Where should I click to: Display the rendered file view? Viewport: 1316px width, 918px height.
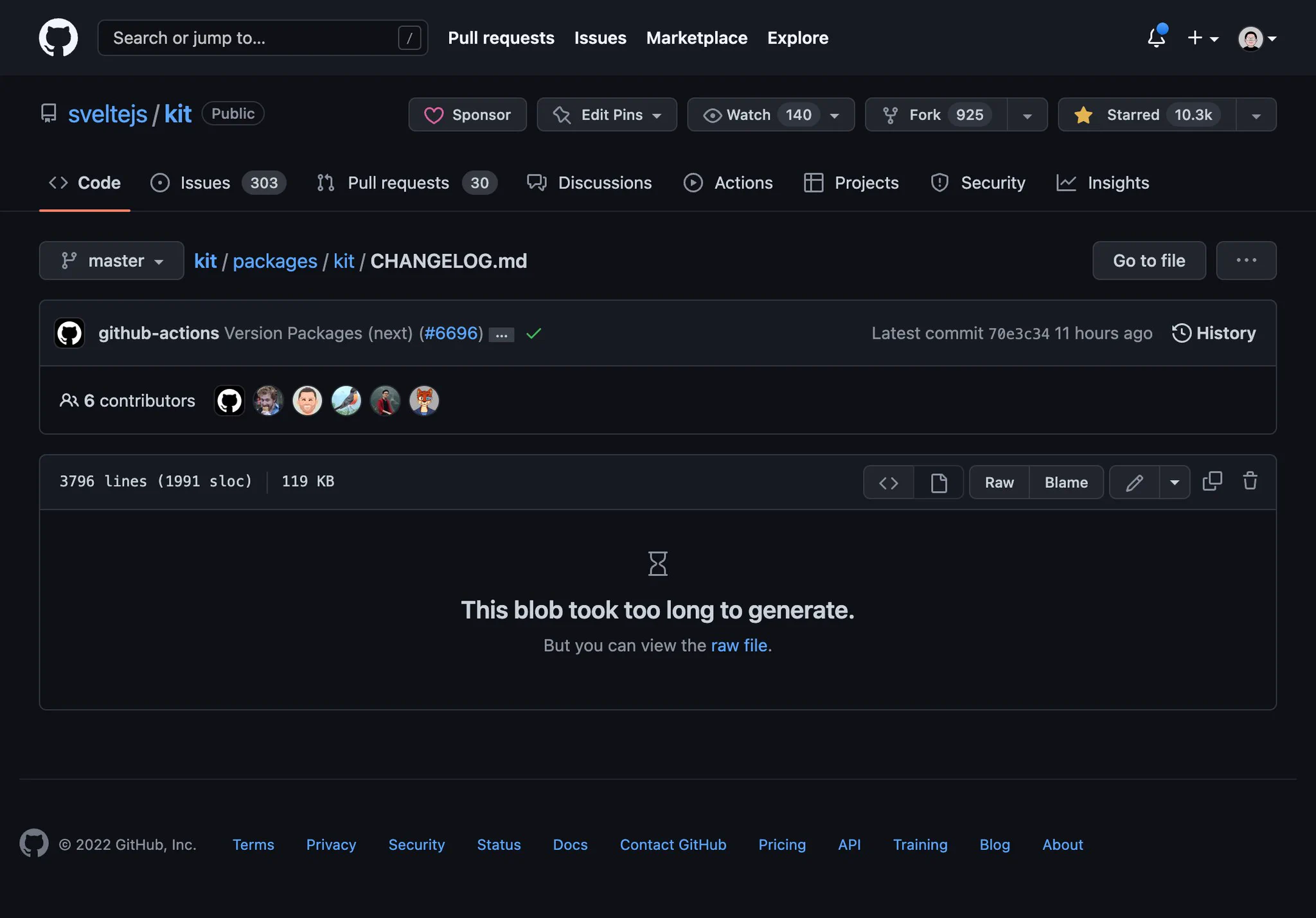939,482
